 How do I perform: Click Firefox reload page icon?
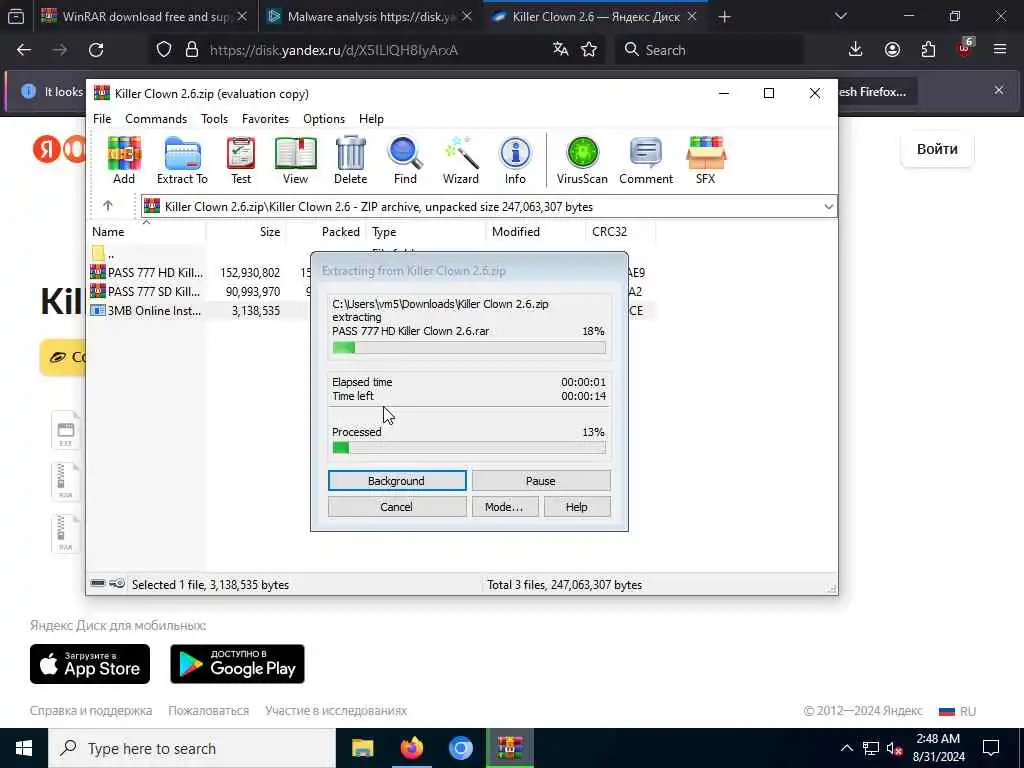96,50
